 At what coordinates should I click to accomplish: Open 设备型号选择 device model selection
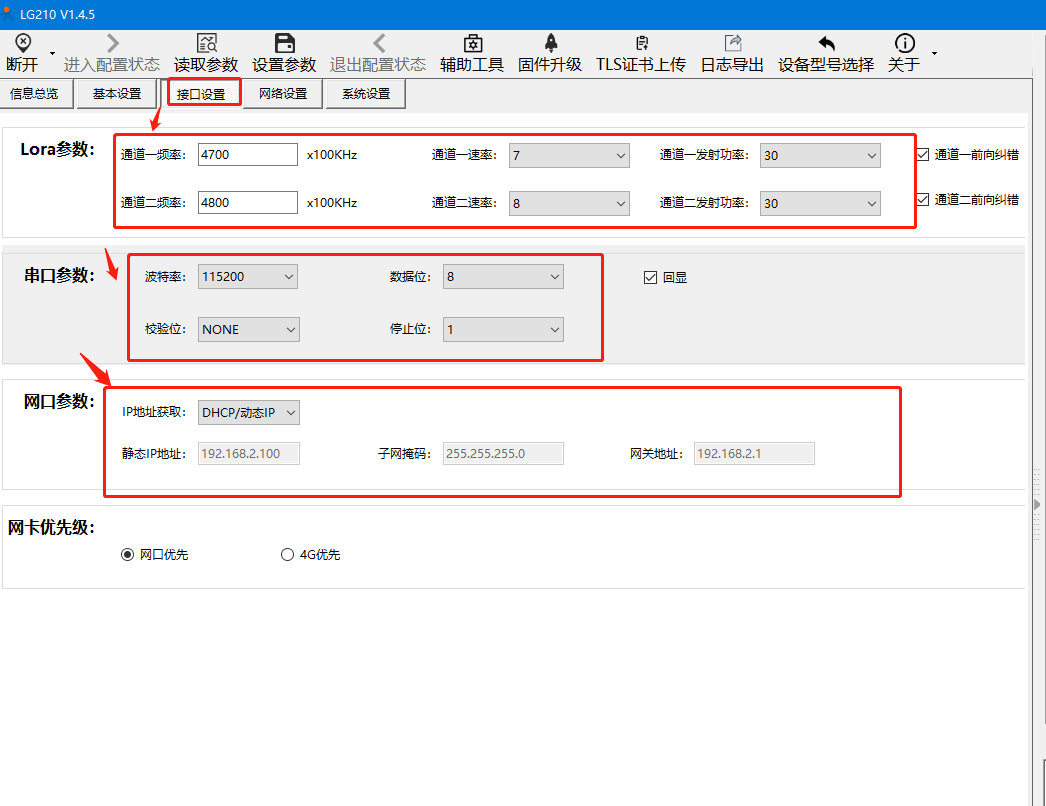pyautogui.click(x=826, y=44)
